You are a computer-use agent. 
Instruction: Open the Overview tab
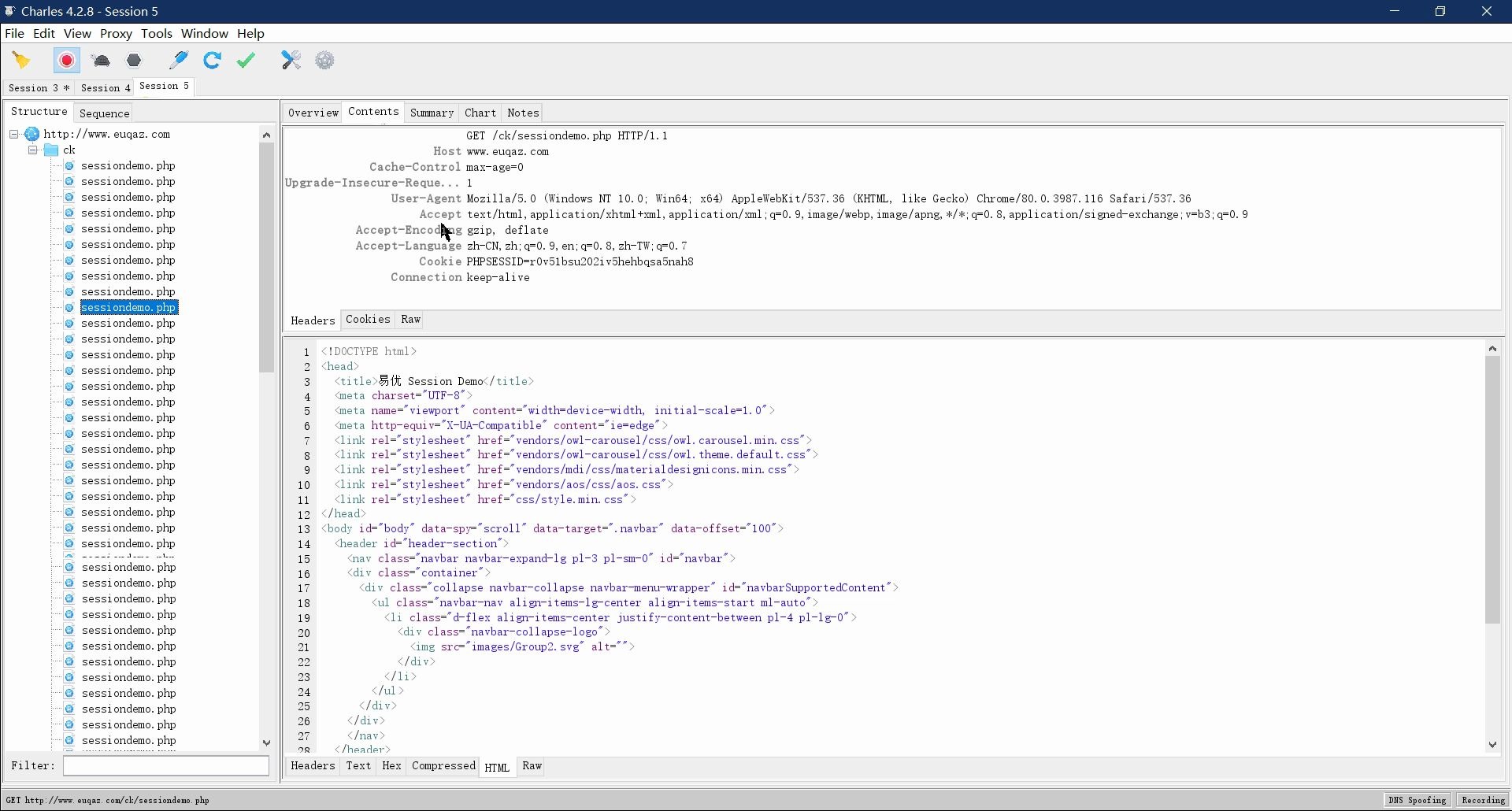click(313, 113)
